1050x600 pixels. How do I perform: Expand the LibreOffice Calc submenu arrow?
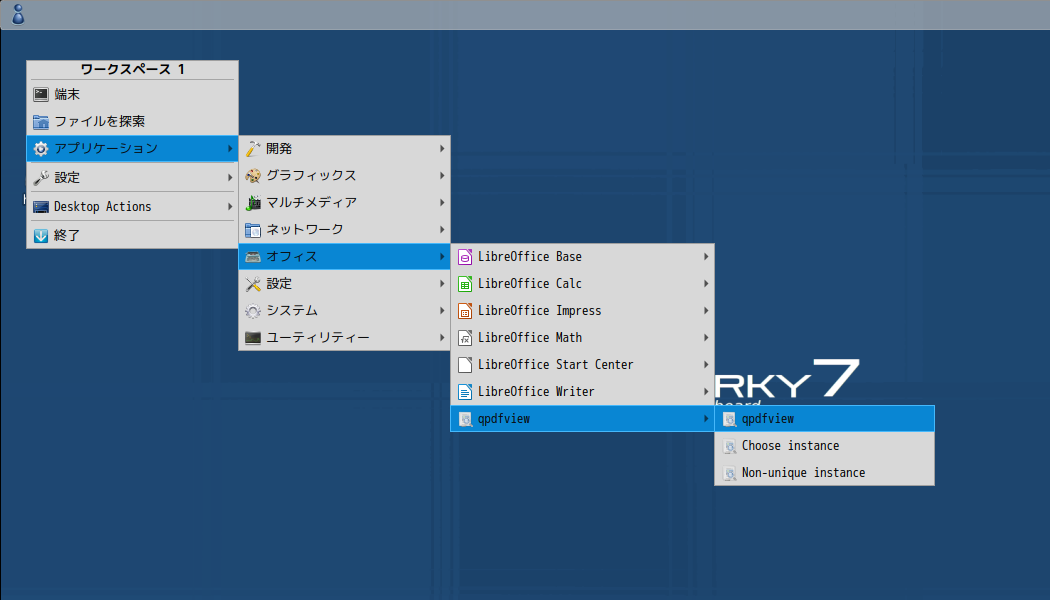coord(706,284)
